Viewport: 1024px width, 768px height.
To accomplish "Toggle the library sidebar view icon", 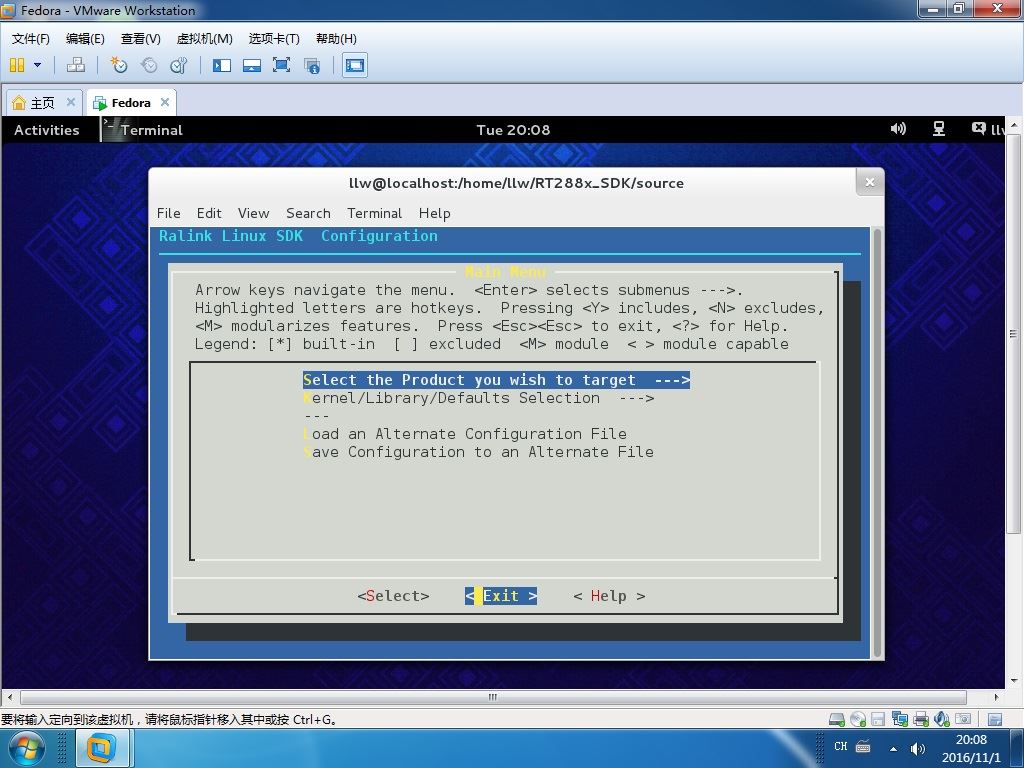I will point(222,65).
